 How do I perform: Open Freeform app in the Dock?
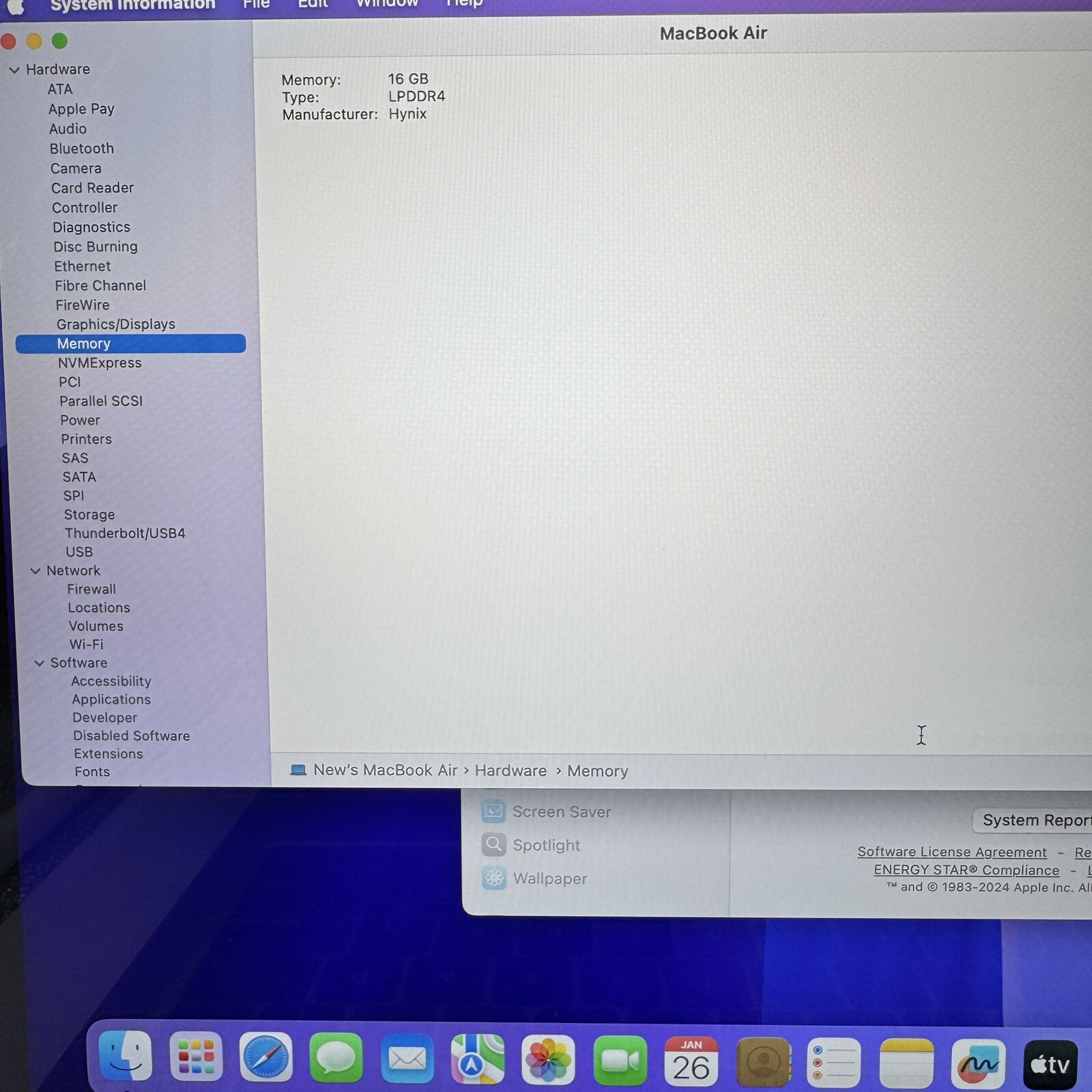pyautogui.click(x=978, y=1064)
